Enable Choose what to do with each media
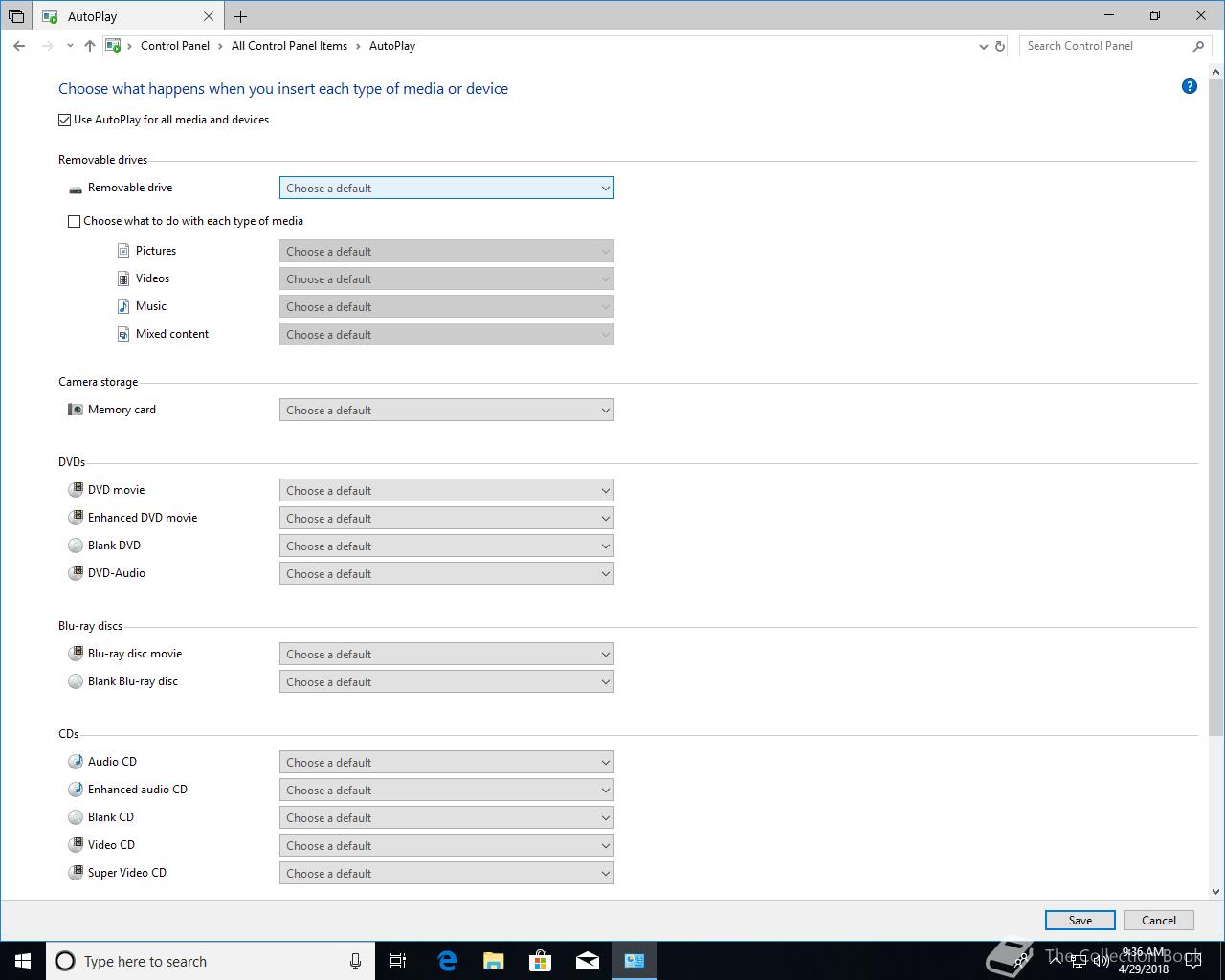 coord(74,221)
